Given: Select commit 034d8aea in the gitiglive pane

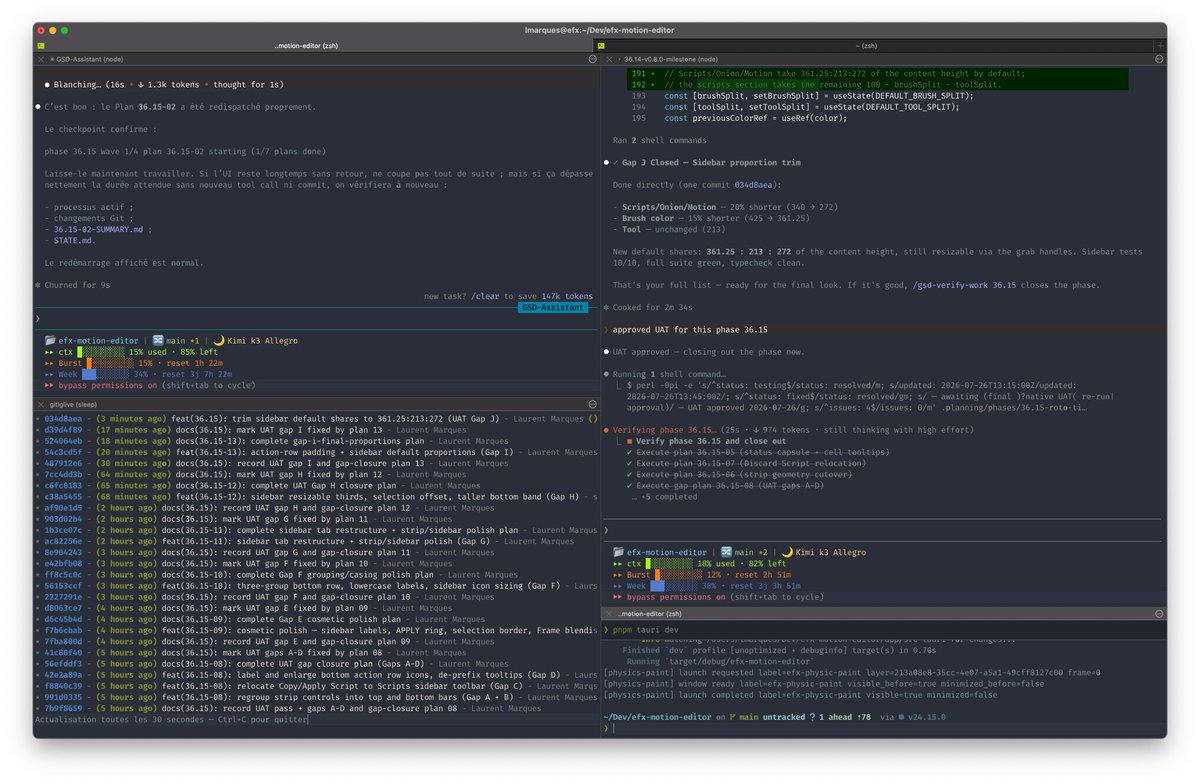Looking at the screenshot, I should tap(316, 419).
